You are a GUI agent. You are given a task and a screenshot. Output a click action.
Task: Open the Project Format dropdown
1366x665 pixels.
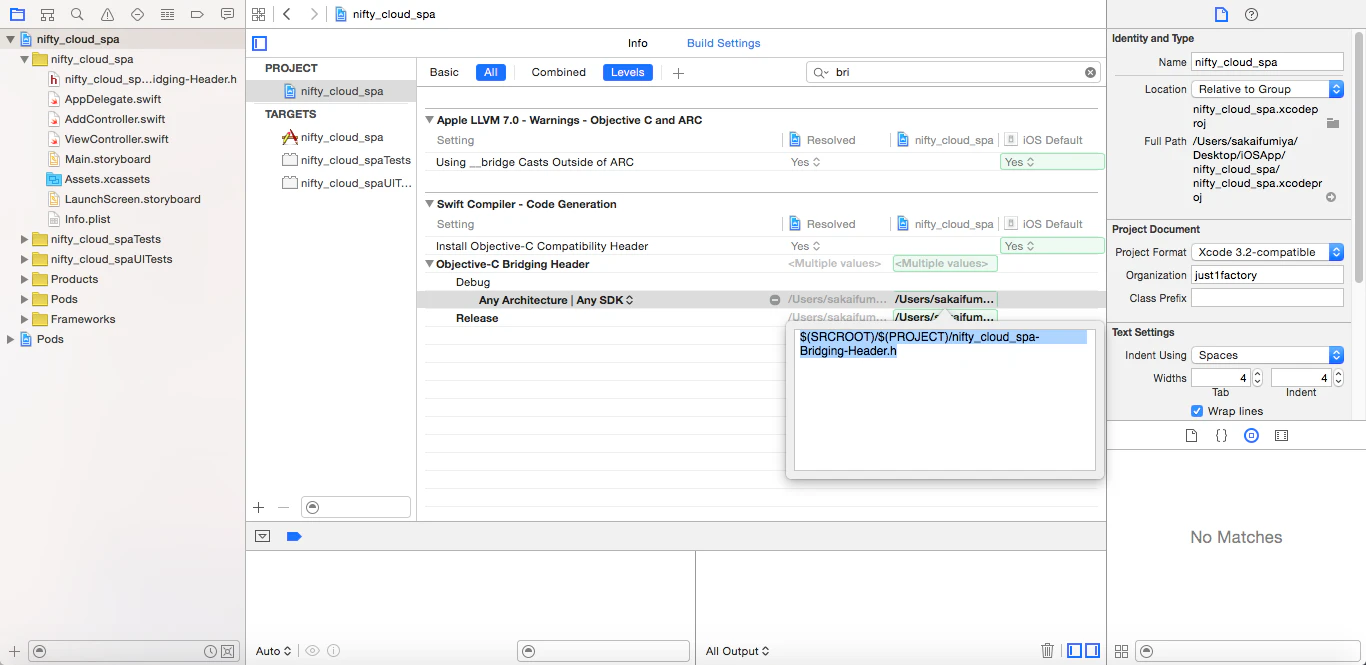tap(1268, 252)
